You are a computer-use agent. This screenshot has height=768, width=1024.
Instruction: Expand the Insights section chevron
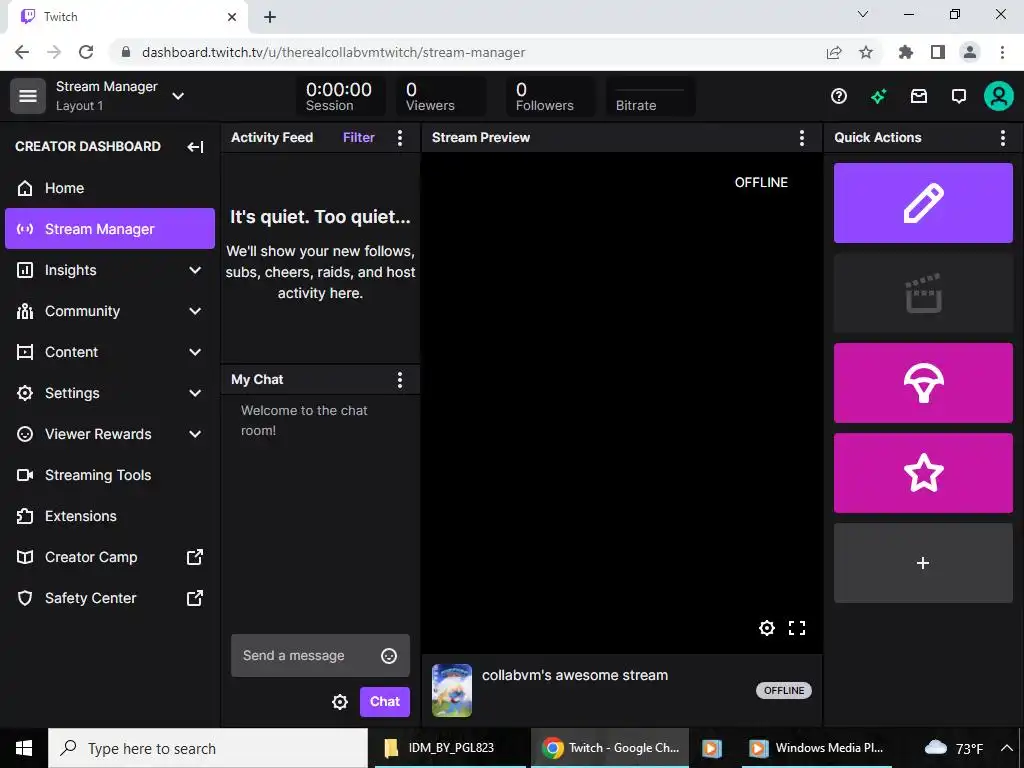tap(195, 270)
